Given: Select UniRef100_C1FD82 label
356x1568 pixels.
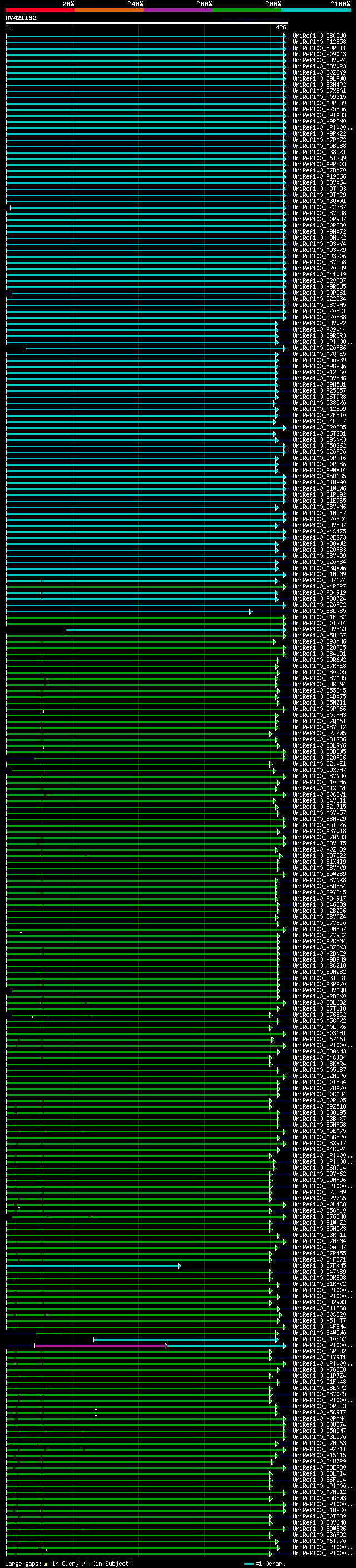Looking at the screenshot, I should [x=319, y=617].
